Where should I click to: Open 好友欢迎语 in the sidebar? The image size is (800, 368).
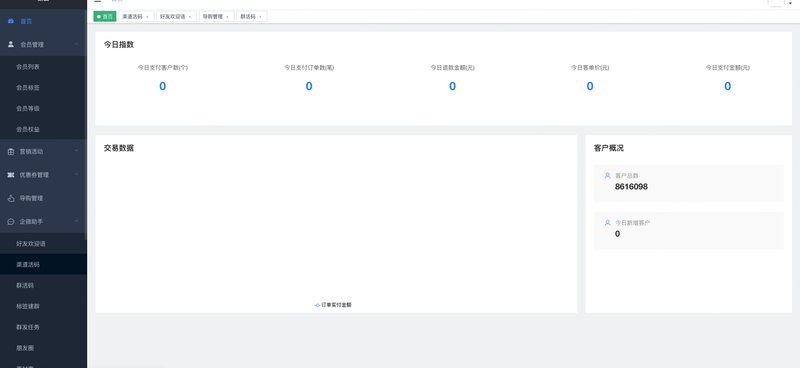tap(43, 244)
